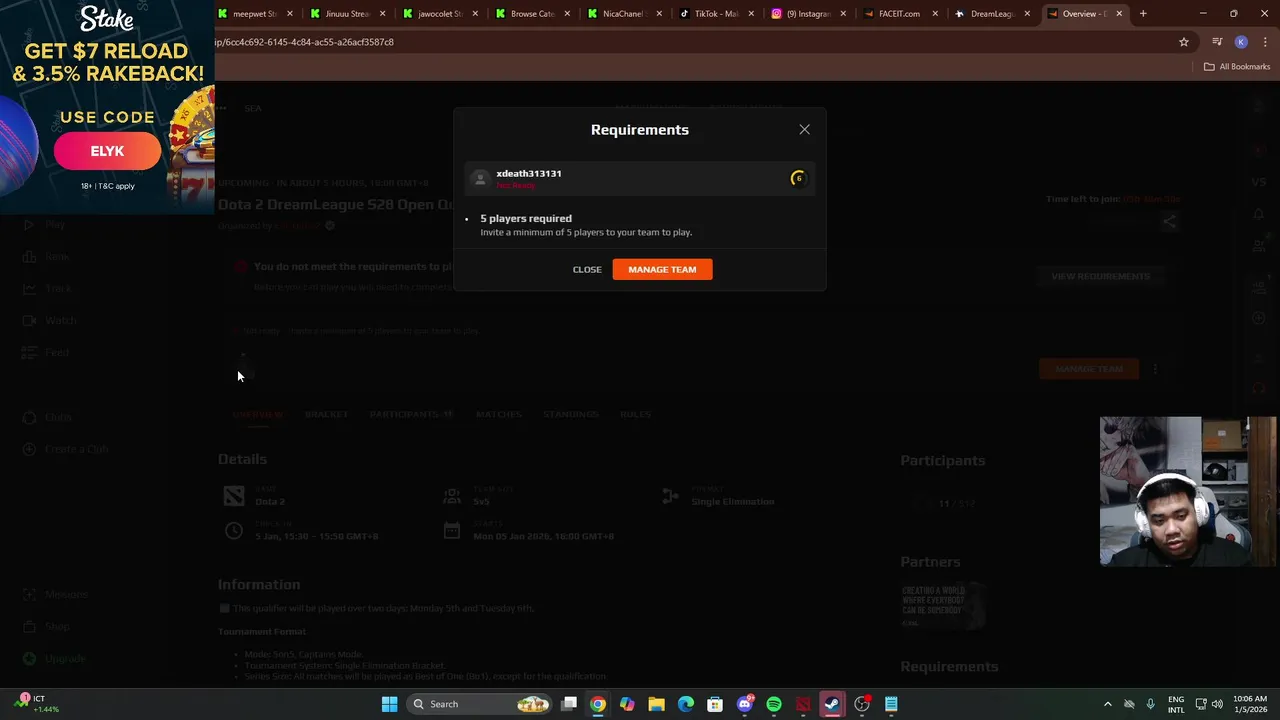
Task: Click the pink ELYK code button in Stake ad
Action: [x=107, y=151]
